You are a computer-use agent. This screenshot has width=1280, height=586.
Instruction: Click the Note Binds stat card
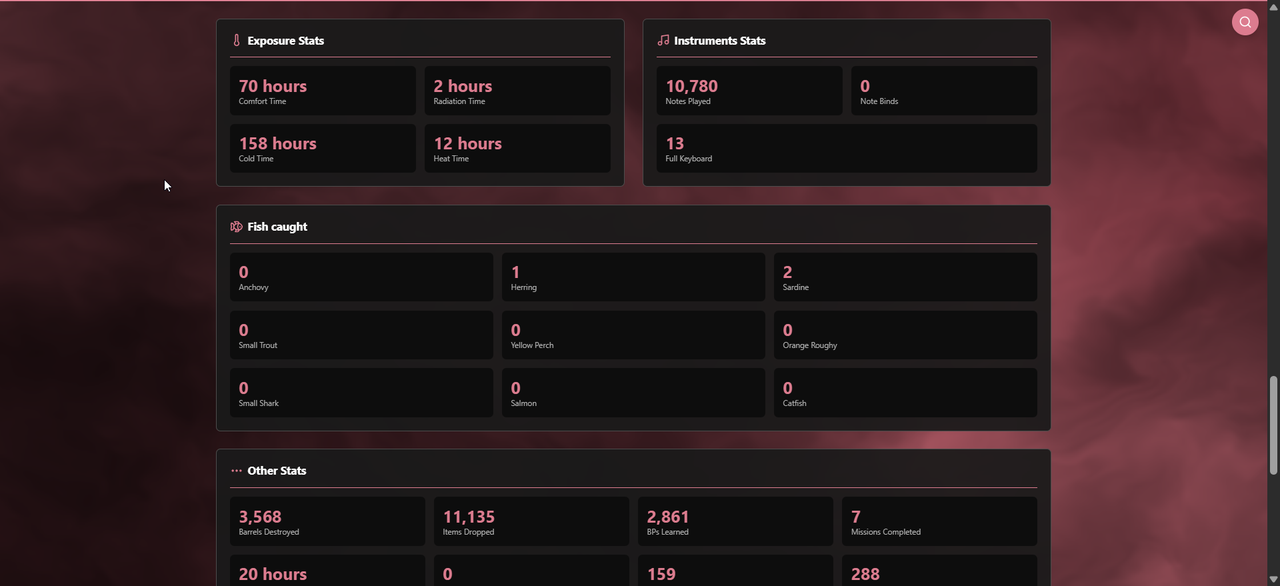944,91
